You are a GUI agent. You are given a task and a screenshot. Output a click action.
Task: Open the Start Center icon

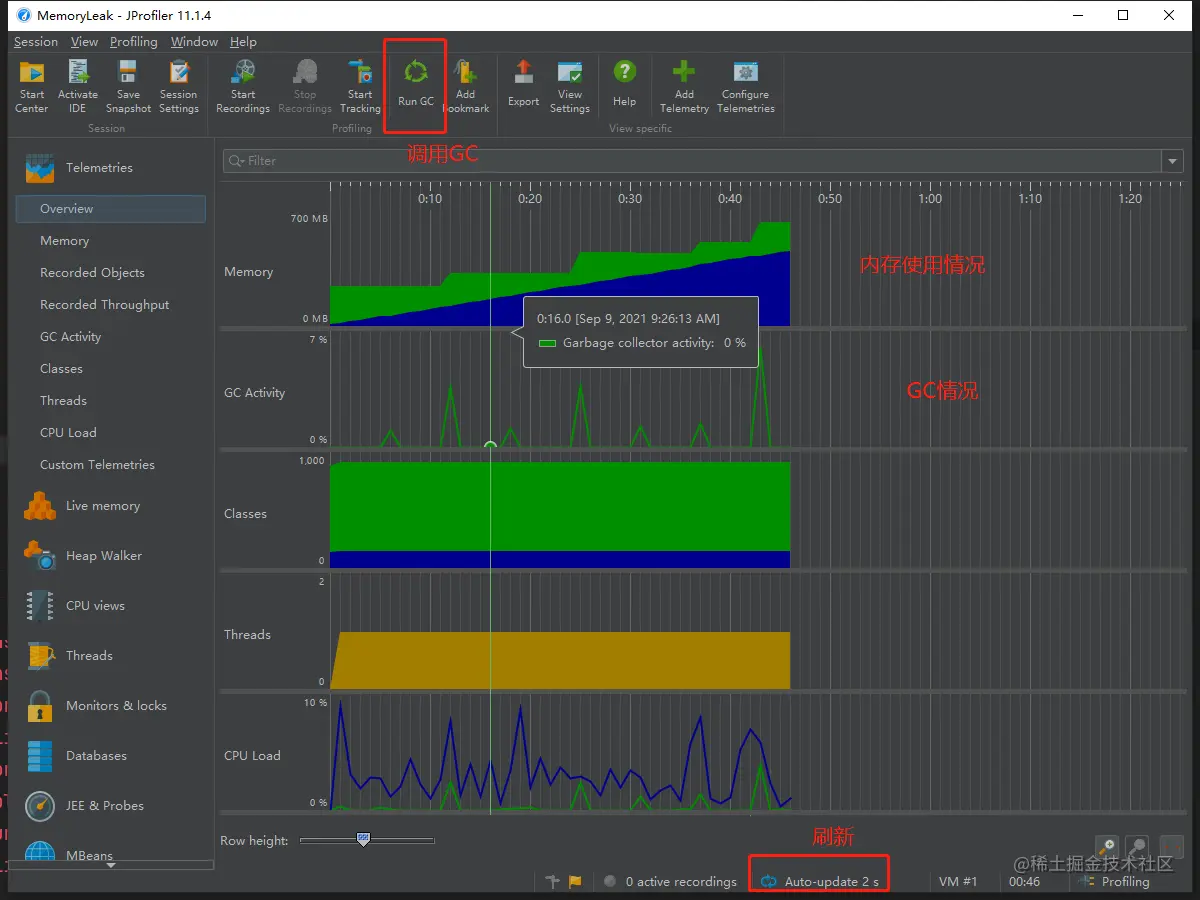(32, 73)
